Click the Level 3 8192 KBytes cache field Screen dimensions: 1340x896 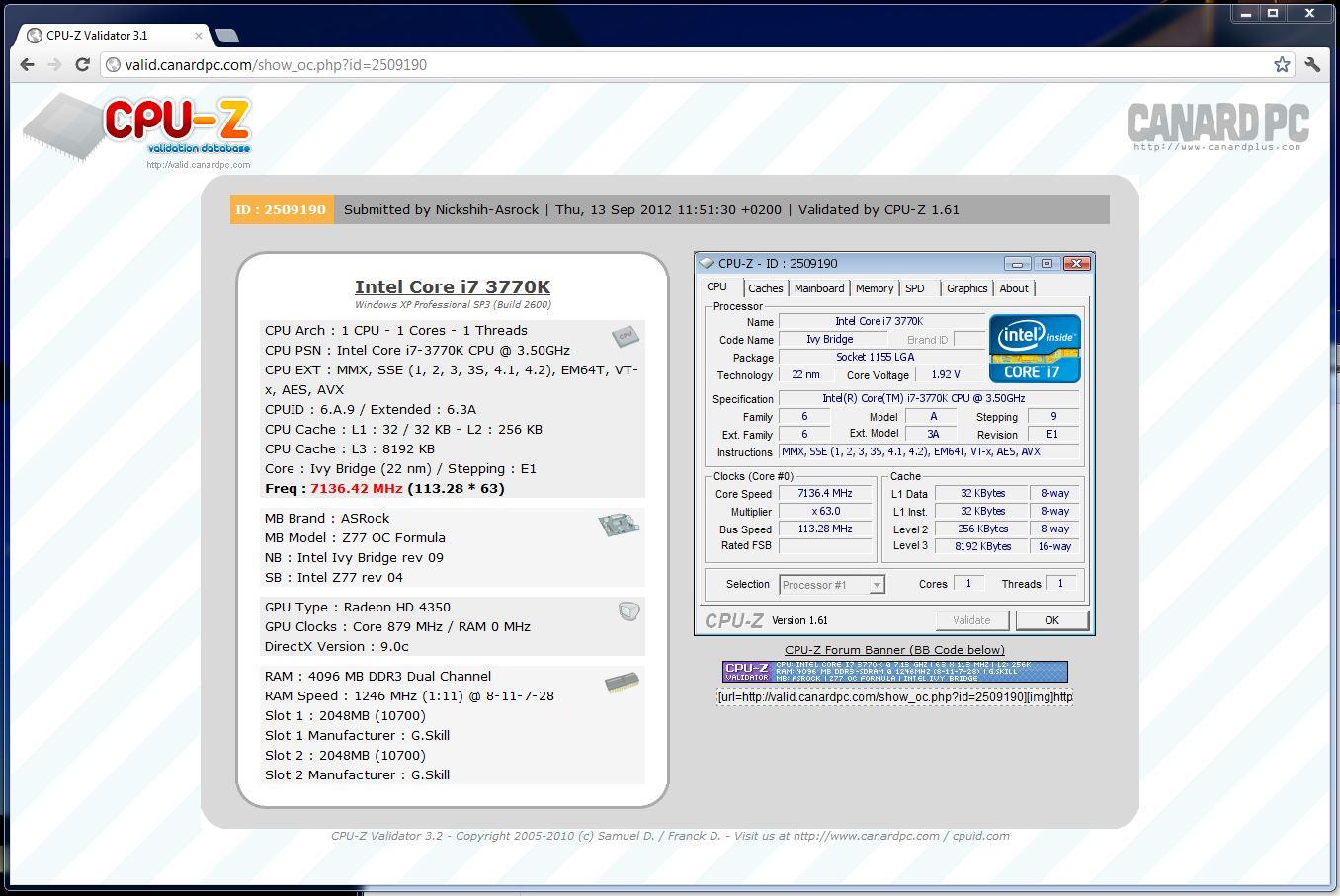[x=983, y=546]
